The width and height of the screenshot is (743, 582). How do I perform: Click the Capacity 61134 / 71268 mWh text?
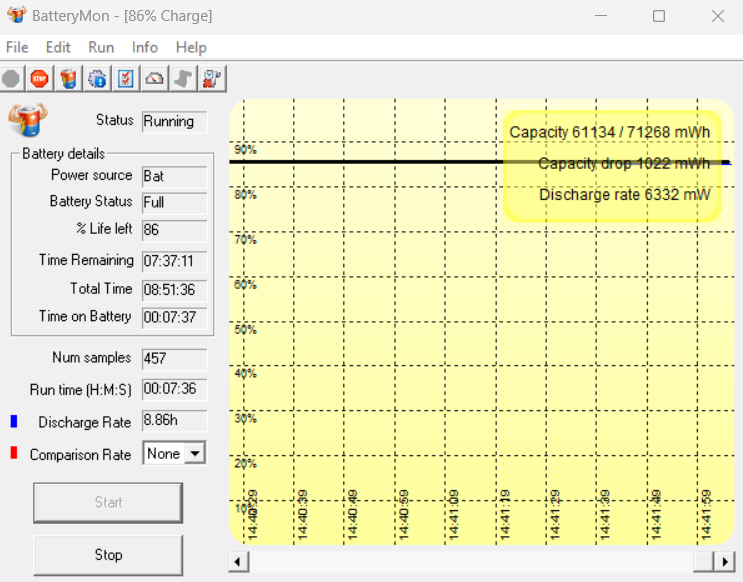click(610, 132)
